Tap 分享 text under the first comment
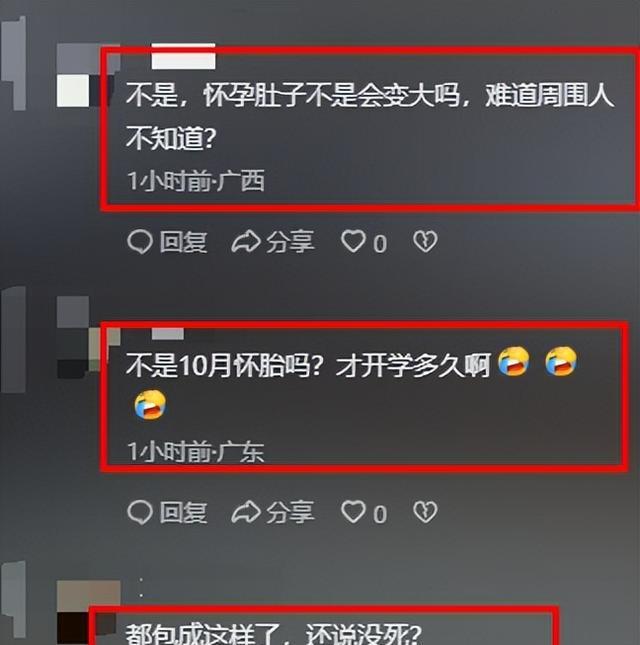This screenshot has width=640, height=645. click(290, 242)
